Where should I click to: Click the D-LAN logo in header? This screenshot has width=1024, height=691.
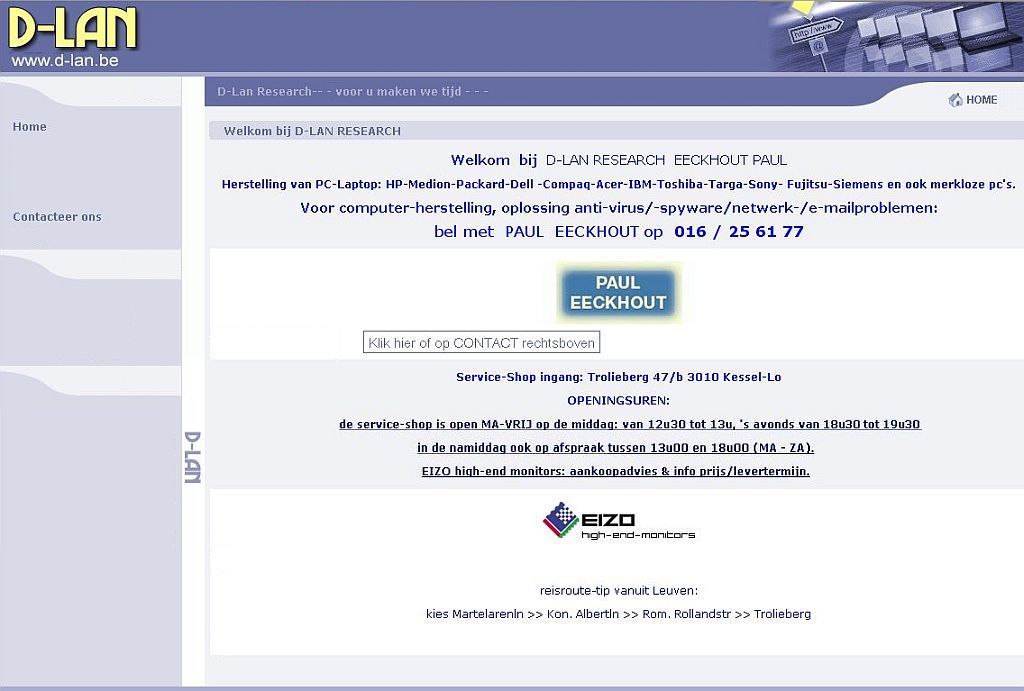point(72,28)
